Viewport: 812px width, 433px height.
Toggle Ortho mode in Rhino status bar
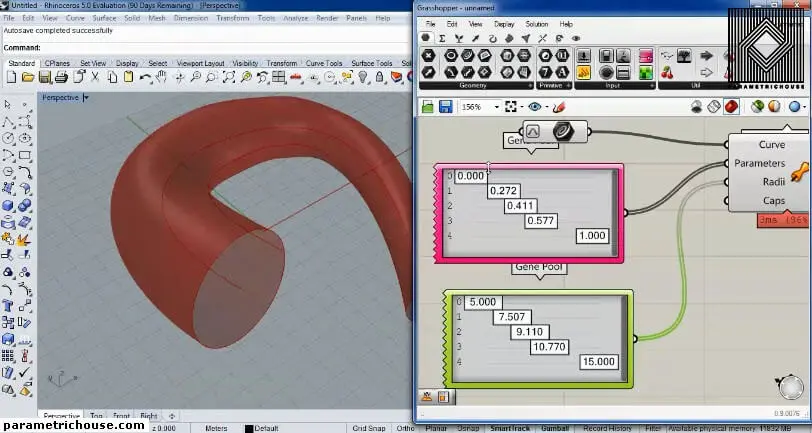click(x=404, y=428)
